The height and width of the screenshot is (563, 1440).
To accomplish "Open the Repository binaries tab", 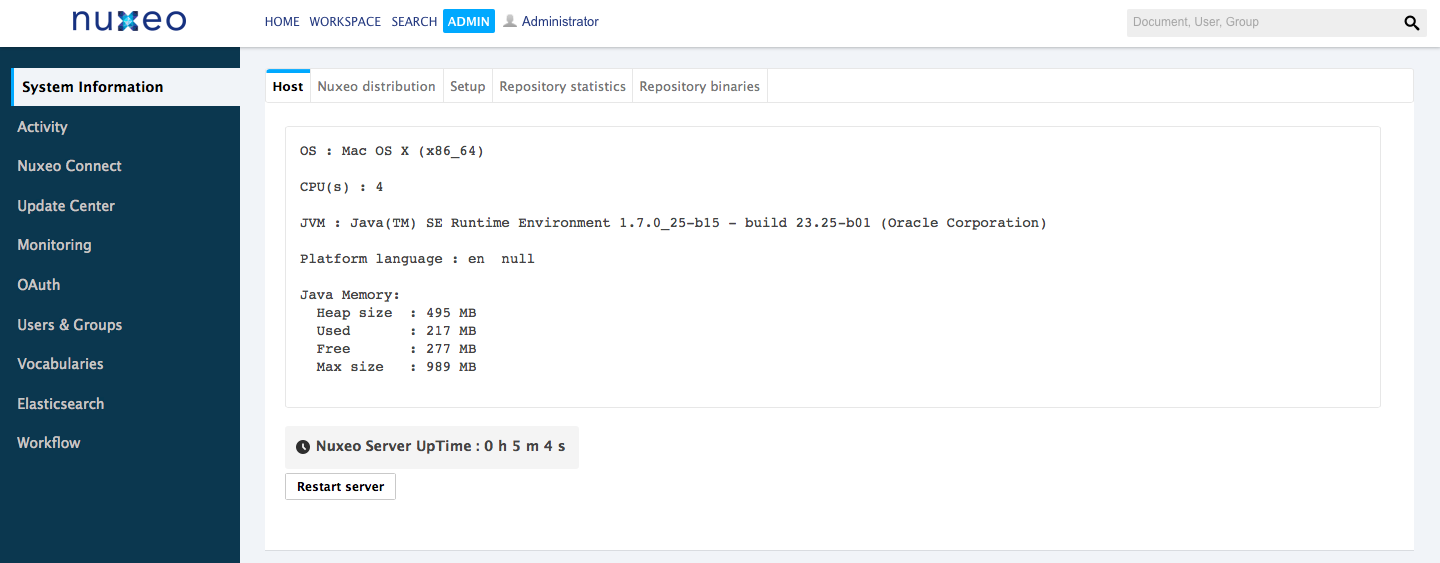I will pos(699,86).
